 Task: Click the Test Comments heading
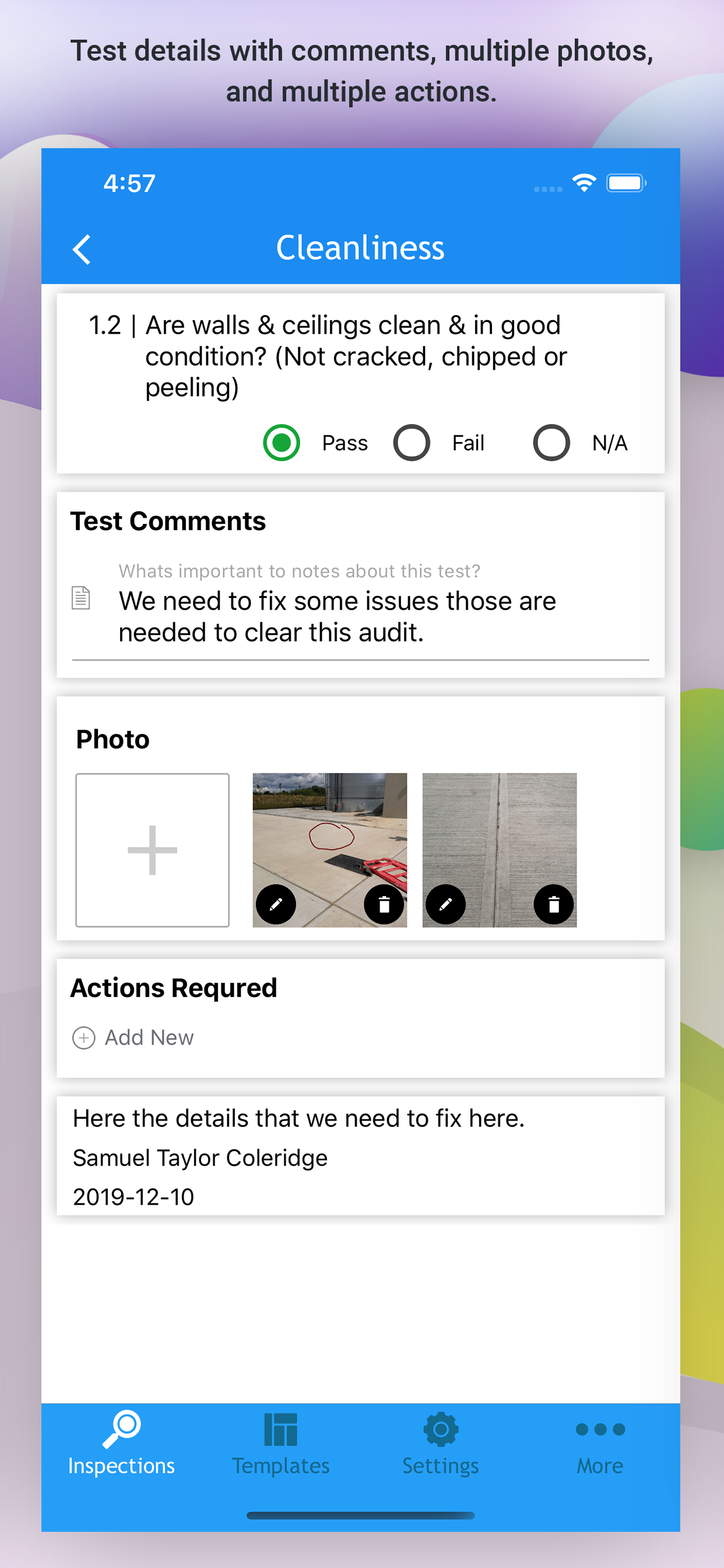(x=168, y=521)
